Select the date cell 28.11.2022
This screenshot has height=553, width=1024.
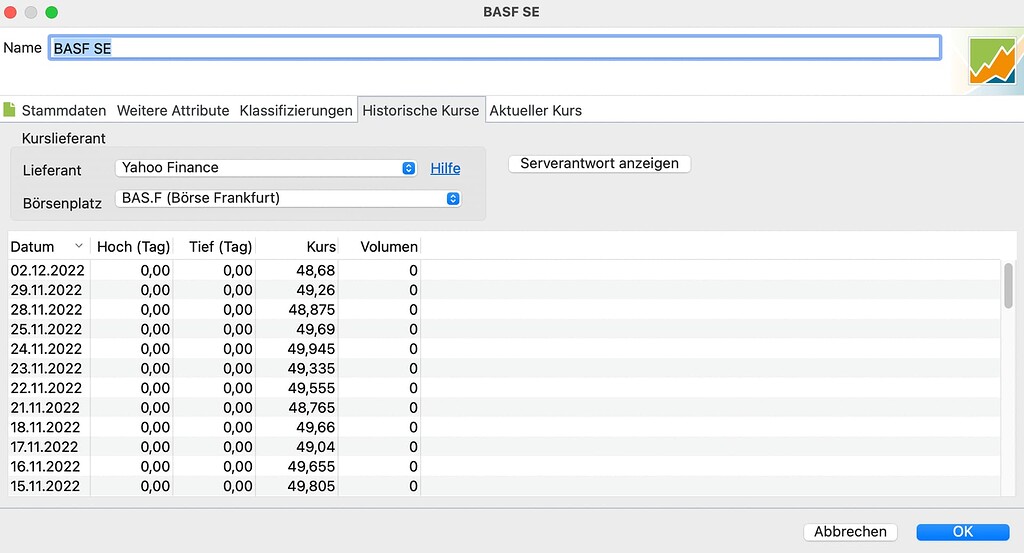[x=46, y=309]
